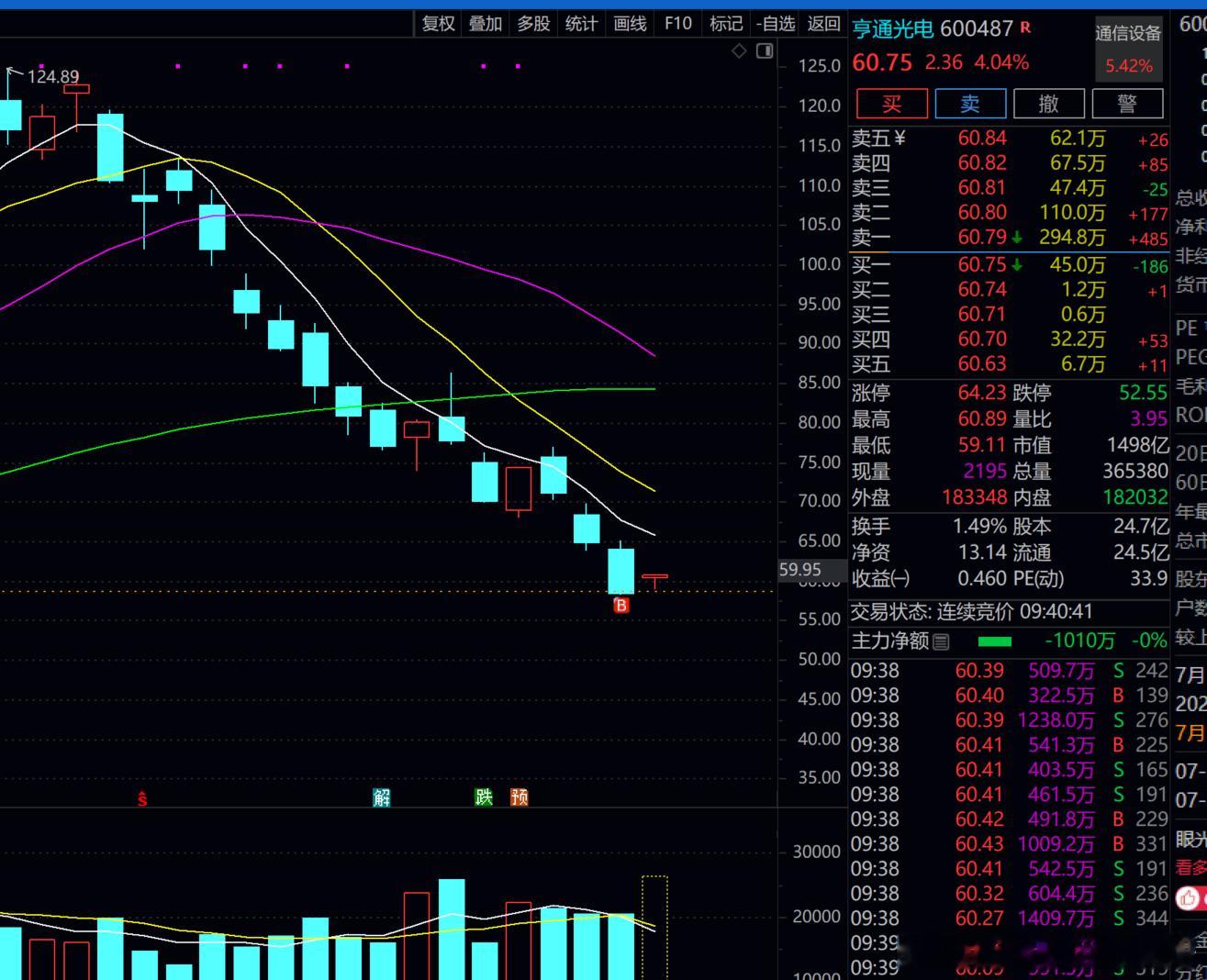Toggle the side panel layout icon
Viewport: 1207px width, 980px height.
[765, 51]
